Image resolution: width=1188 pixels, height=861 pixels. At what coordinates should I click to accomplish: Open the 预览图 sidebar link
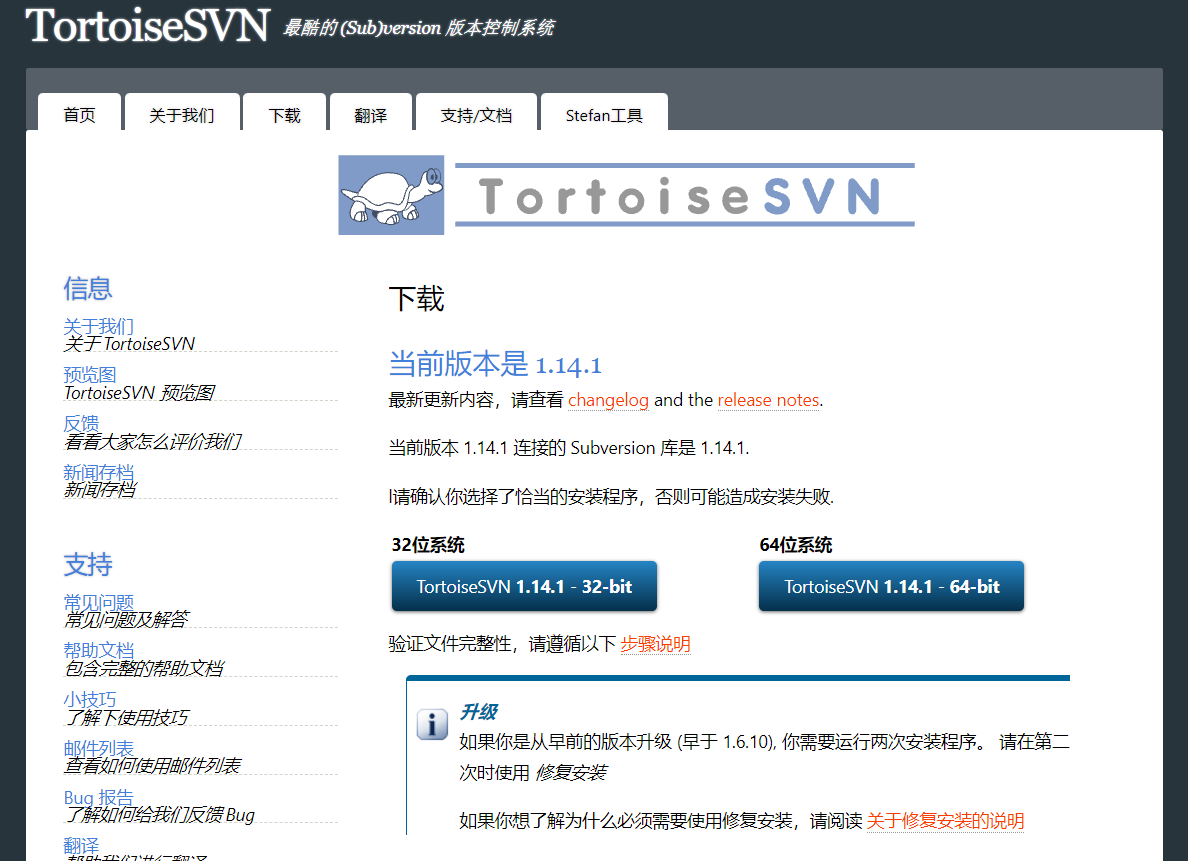click(x=89, y=374)
